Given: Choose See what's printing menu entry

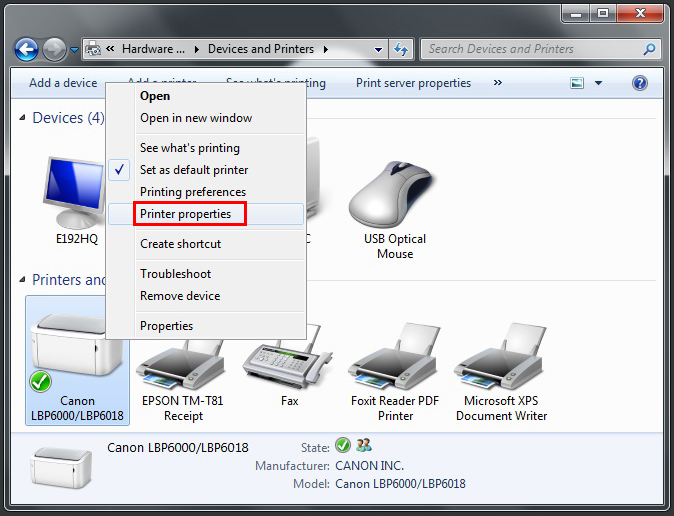Looking at the screenshot, I should point(206,148).
